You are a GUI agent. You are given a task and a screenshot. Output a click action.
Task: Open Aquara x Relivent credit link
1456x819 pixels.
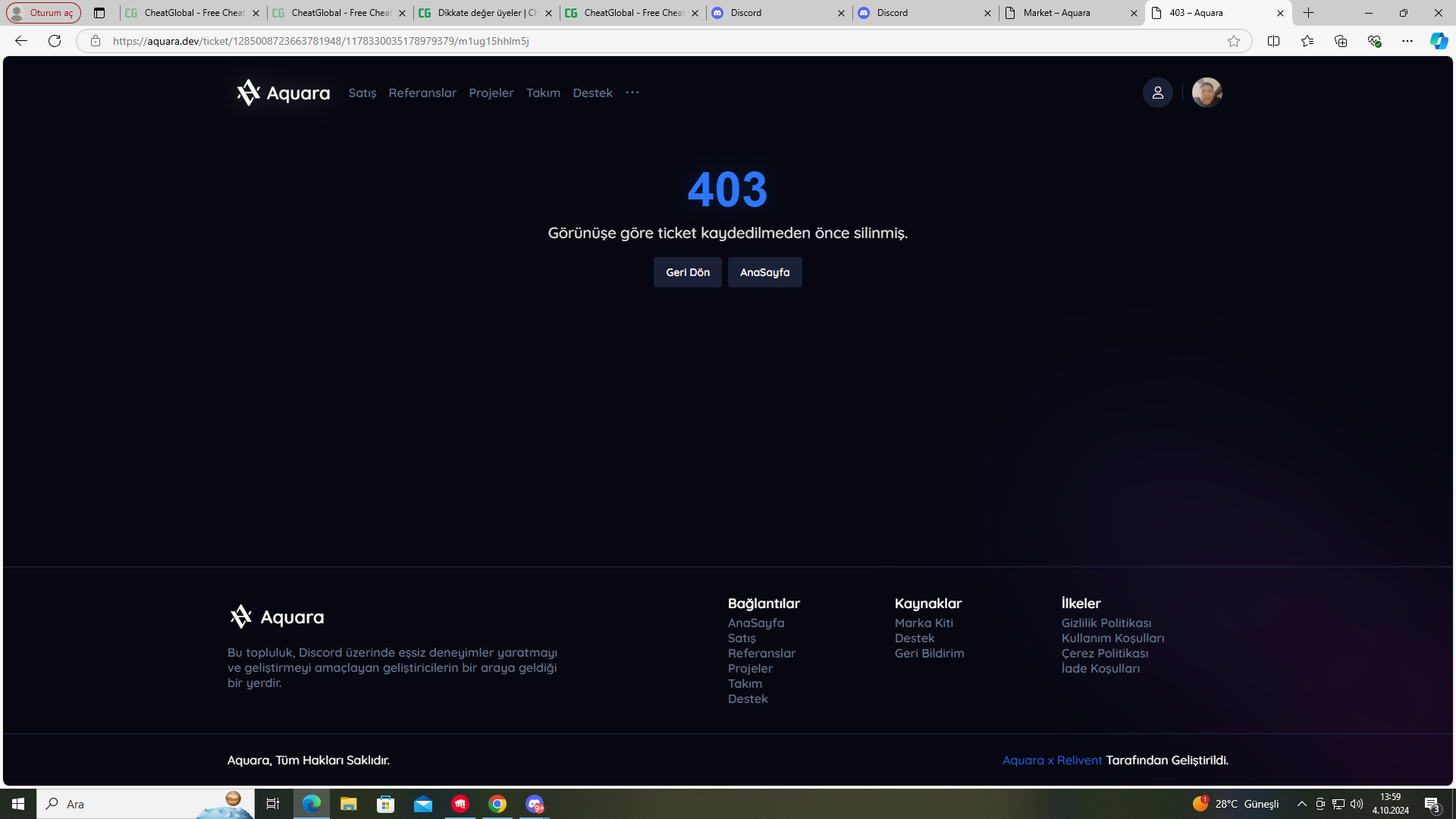[1052, 760]
